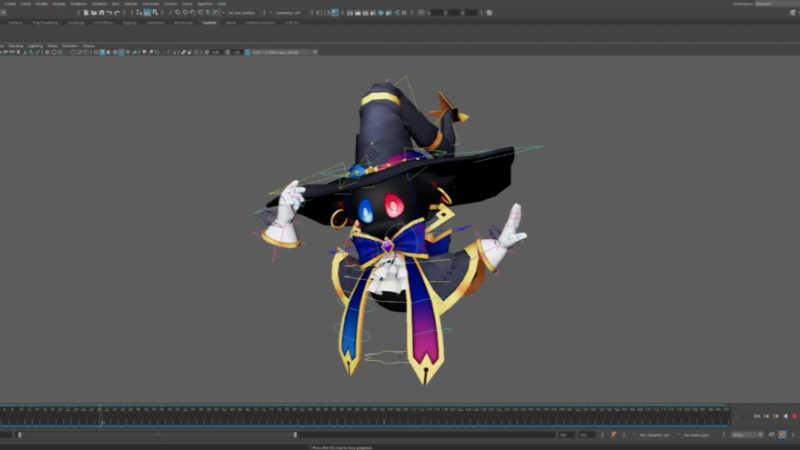The width and height of the screenshot is (800, 450).
Task: Open the Deform menu
Action: 131,4
